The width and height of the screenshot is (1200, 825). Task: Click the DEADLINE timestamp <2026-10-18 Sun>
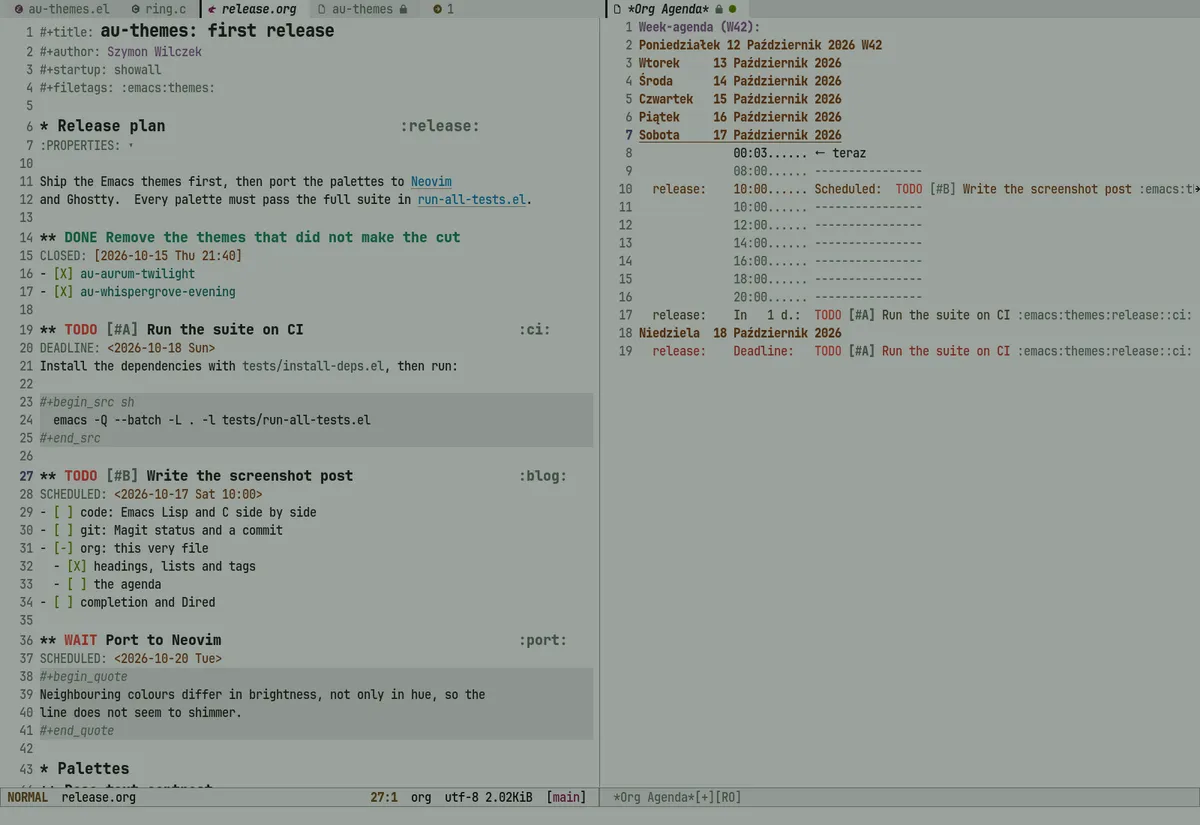(x=161, y=348)
